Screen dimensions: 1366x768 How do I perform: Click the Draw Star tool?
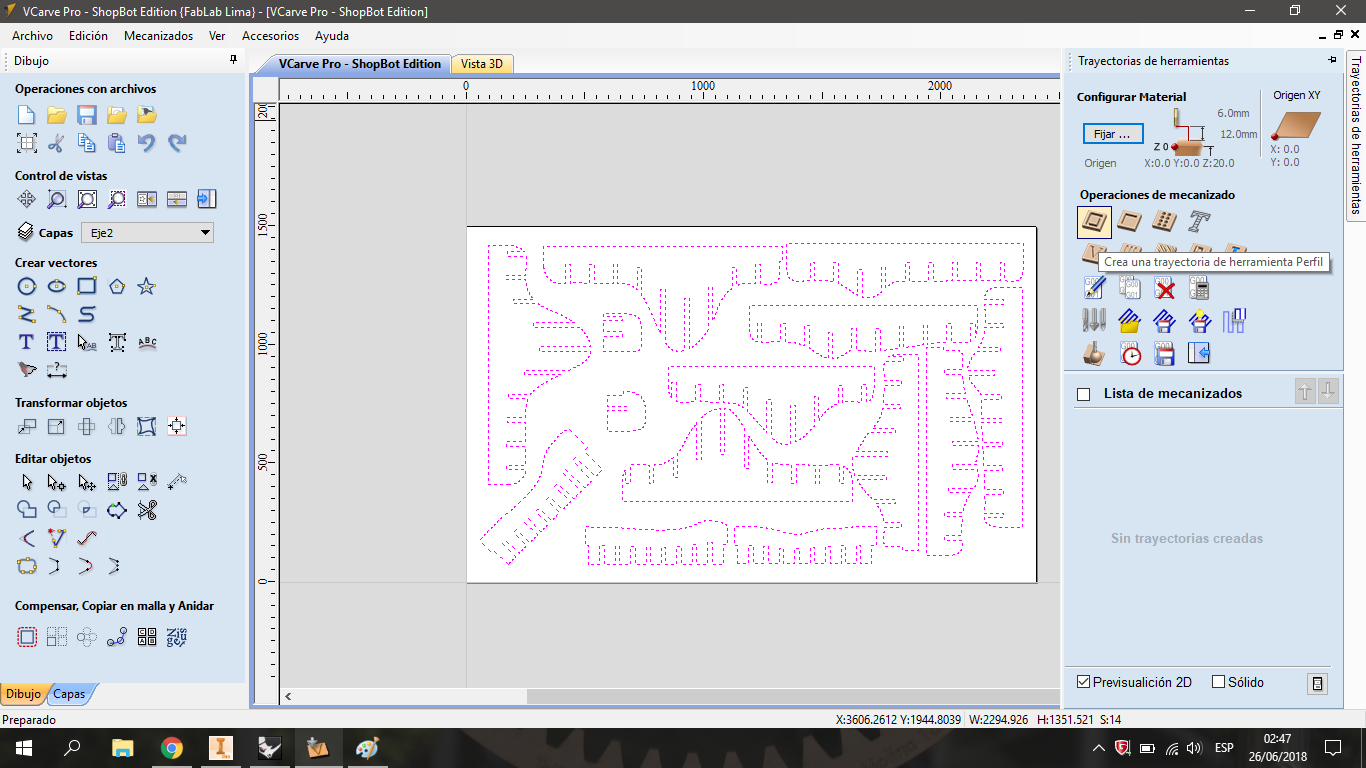click(x=147, y=287)
